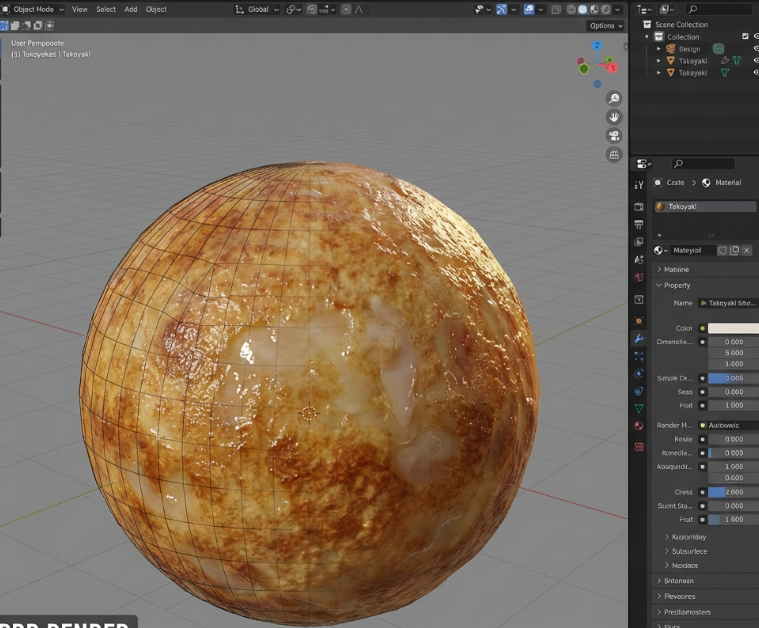Click the zoom magnifier icon in viewport
The image size is (759, 628).
click(614, 98)
